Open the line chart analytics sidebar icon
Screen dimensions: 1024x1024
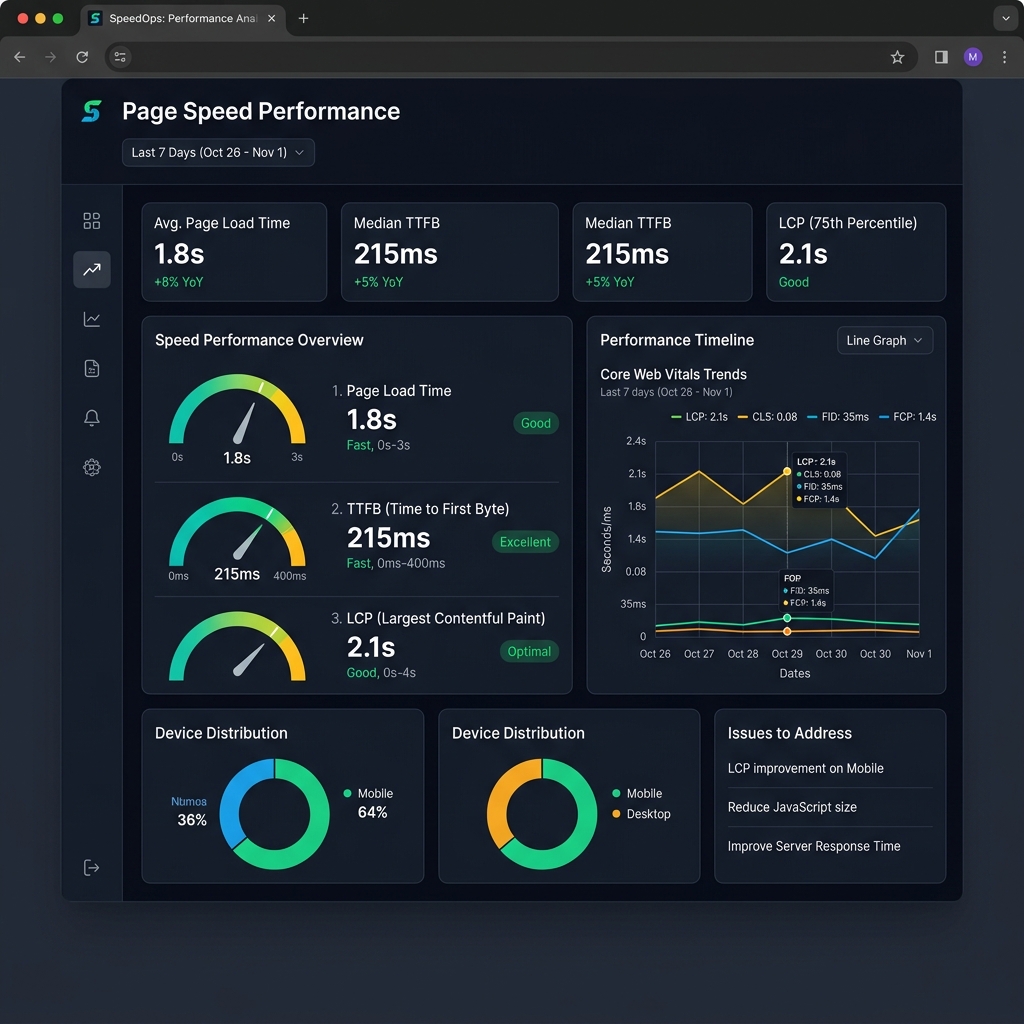coord(91,319)
